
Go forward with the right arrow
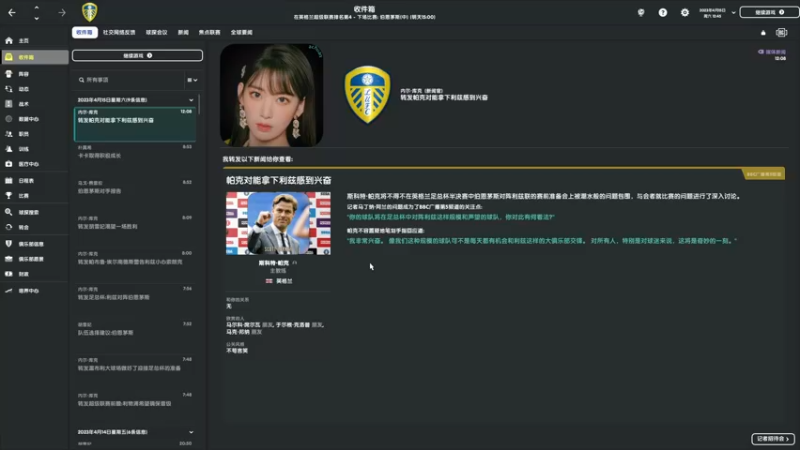pyautogui.click(x=62, y=12)
